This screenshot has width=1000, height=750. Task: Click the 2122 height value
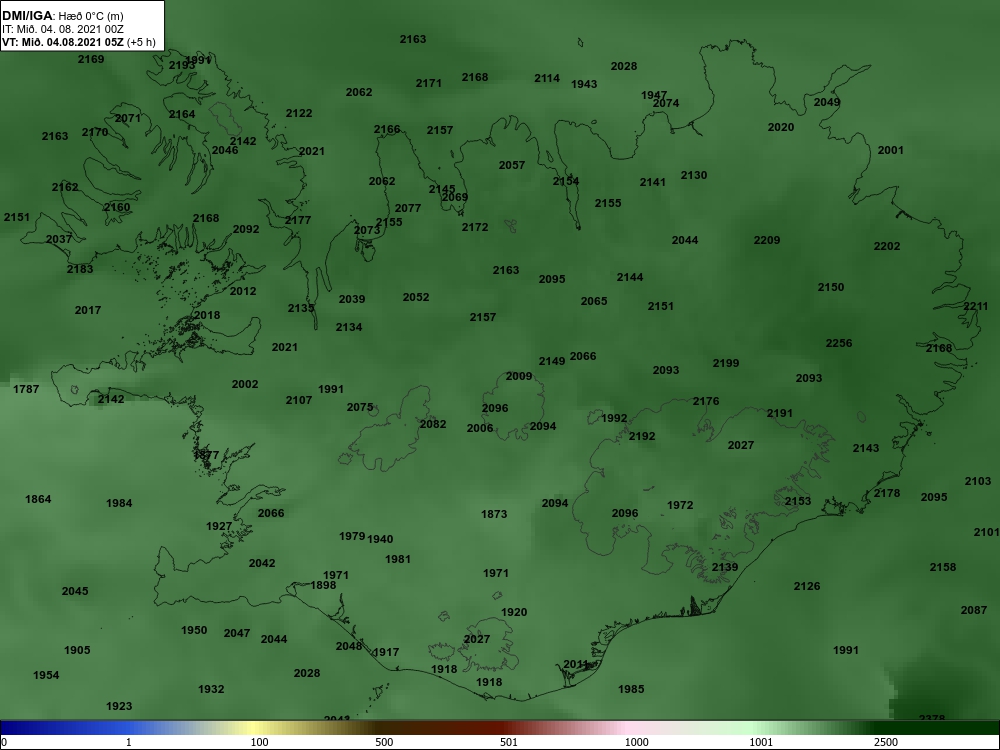click(299, 114)
